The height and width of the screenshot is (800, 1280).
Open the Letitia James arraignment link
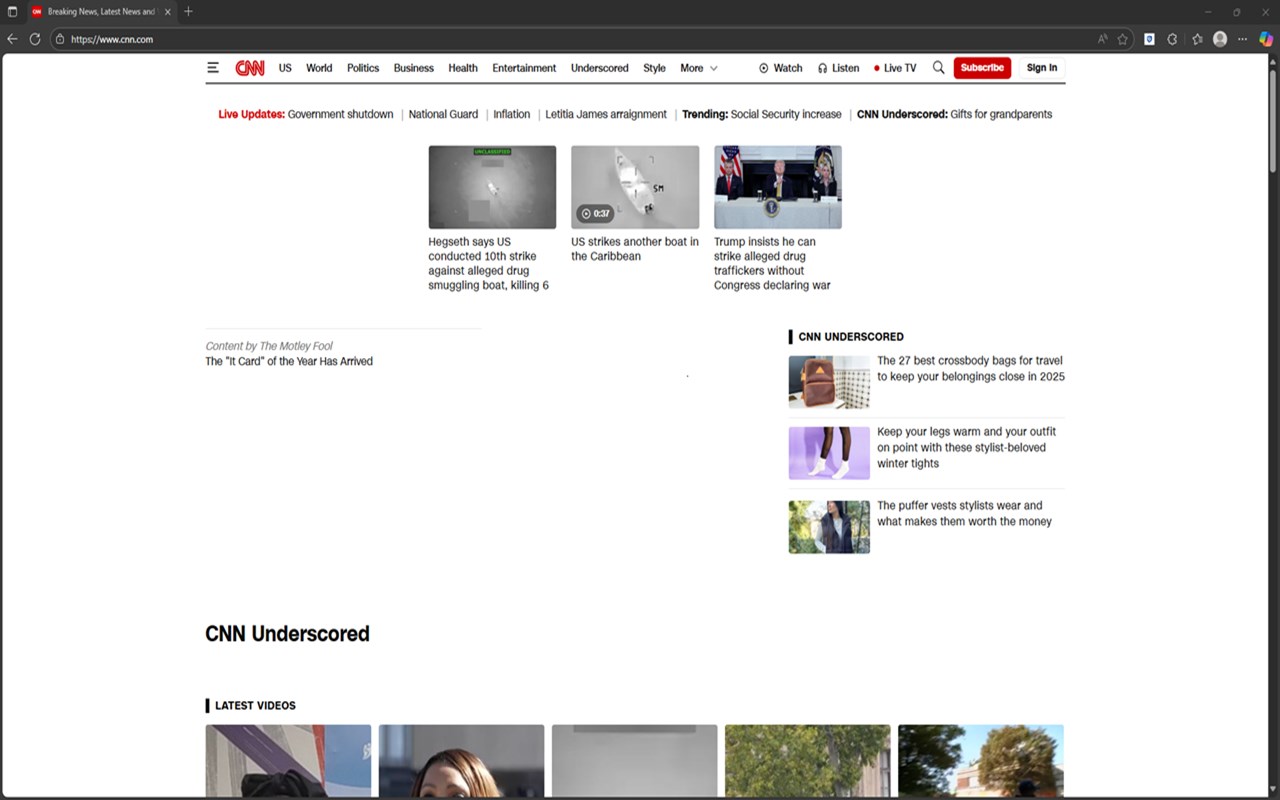tap(606, 114)
